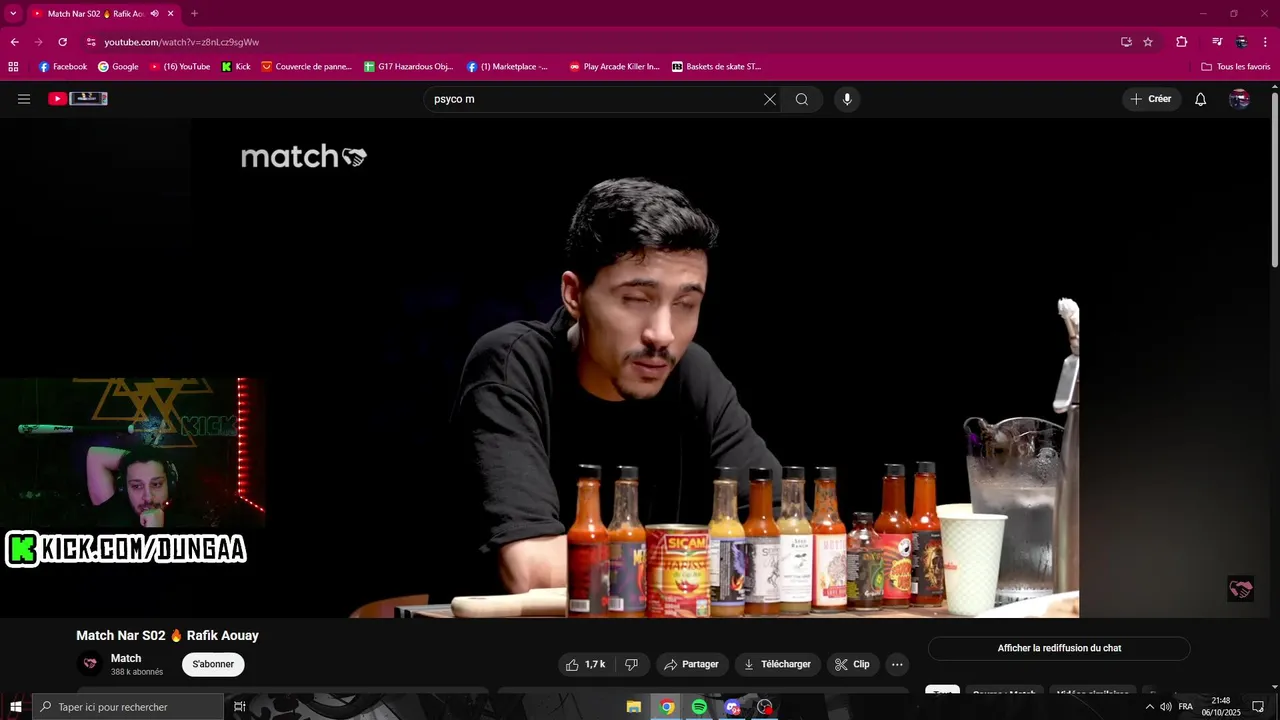Open File Explorer from taskbar
The width and height of the screenshot is (1280, 720).
point(634,707)
